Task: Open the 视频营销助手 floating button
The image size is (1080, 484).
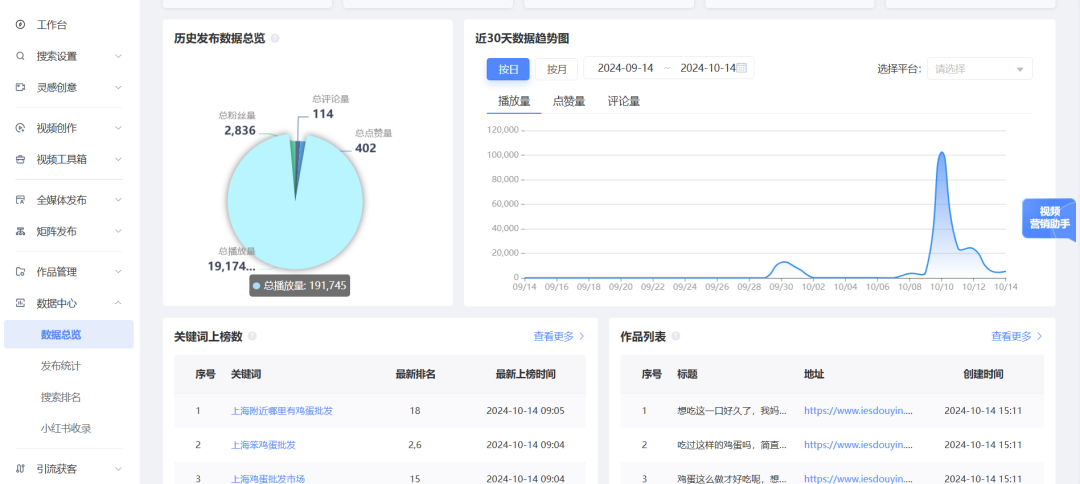Action: (x=1049, y=218)
